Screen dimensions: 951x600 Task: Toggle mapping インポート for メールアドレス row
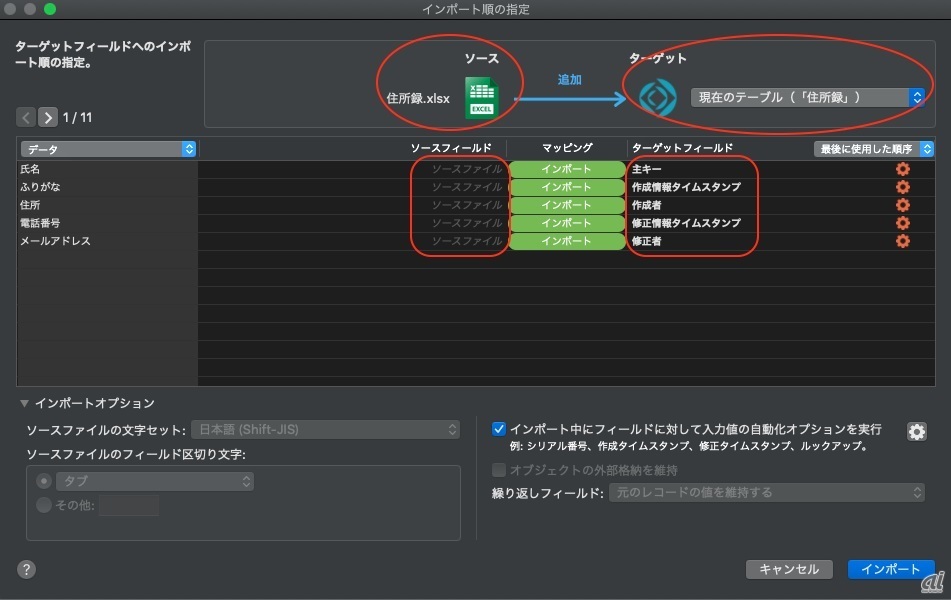566,241
